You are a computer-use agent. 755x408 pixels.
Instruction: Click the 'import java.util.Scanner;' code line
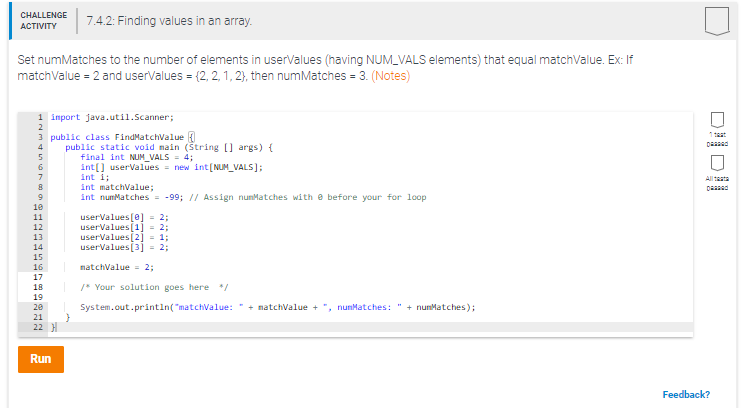(112, 117)
